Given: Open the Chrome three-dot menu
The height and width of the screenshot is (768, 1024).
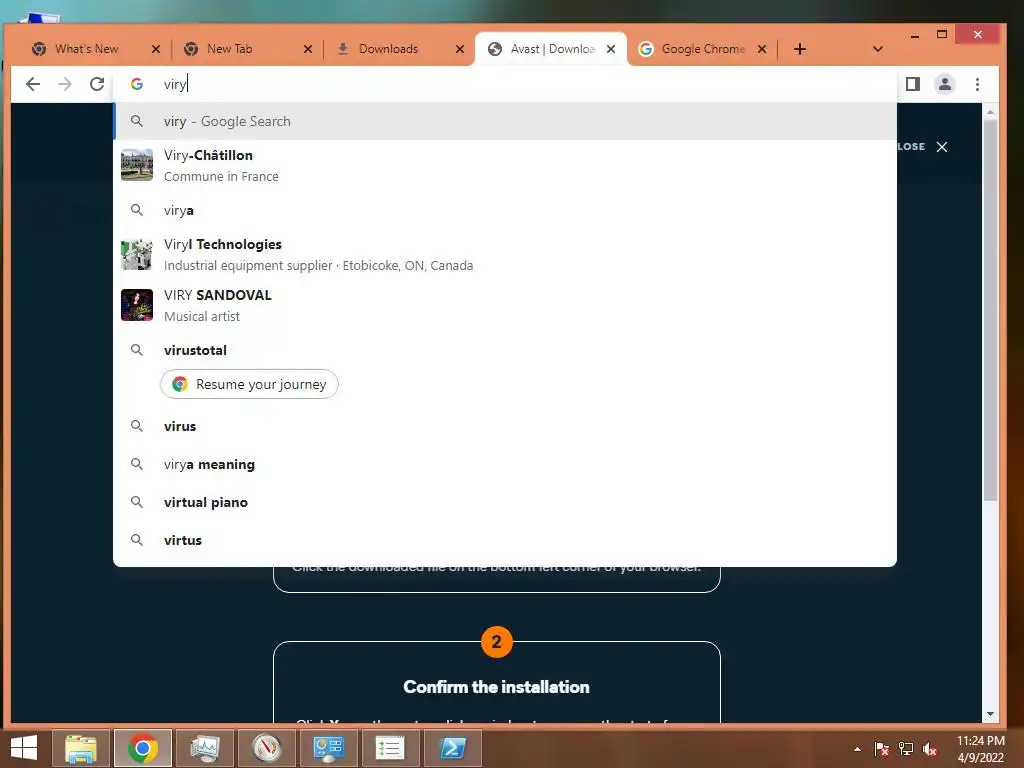Looking at the screenshot, I should (x=977, y=84).
